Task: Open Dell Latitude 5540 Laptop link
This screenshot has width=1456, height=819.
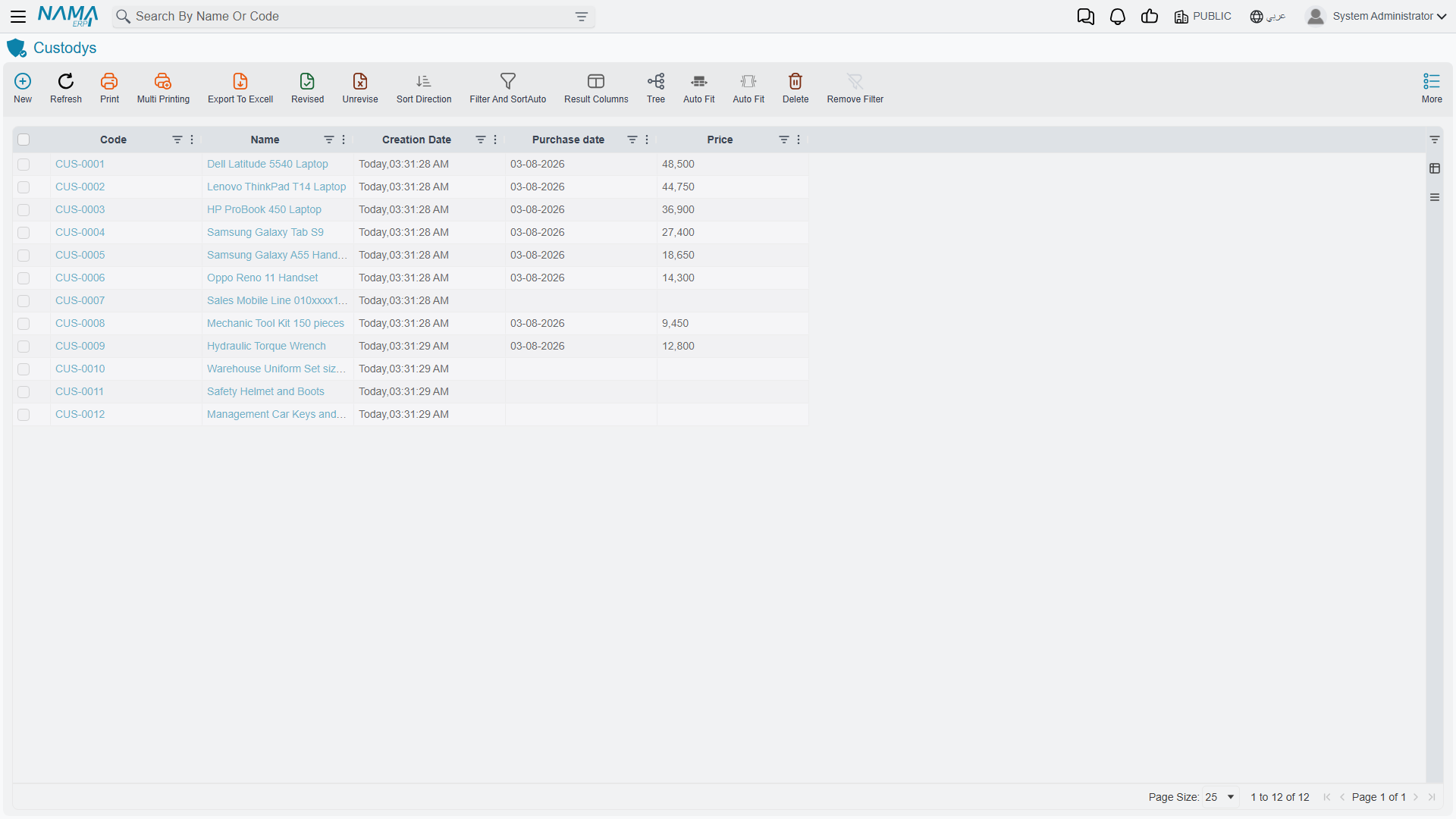Action: click(267, 164)
